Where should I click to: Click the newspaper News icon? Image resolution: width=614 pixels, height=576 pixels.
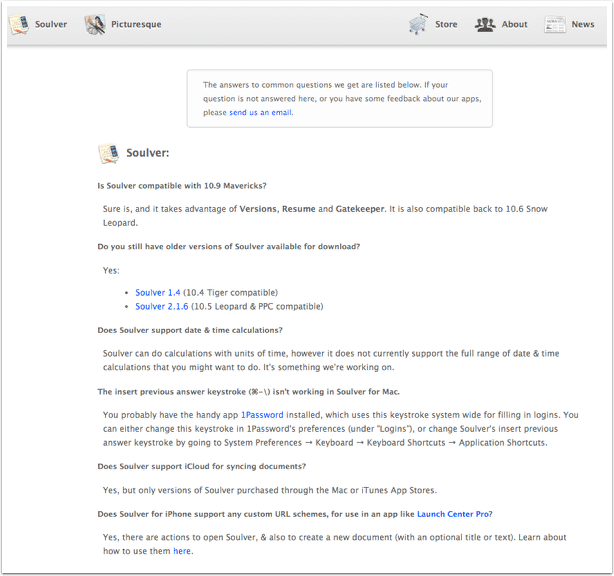tap(555, 24)
